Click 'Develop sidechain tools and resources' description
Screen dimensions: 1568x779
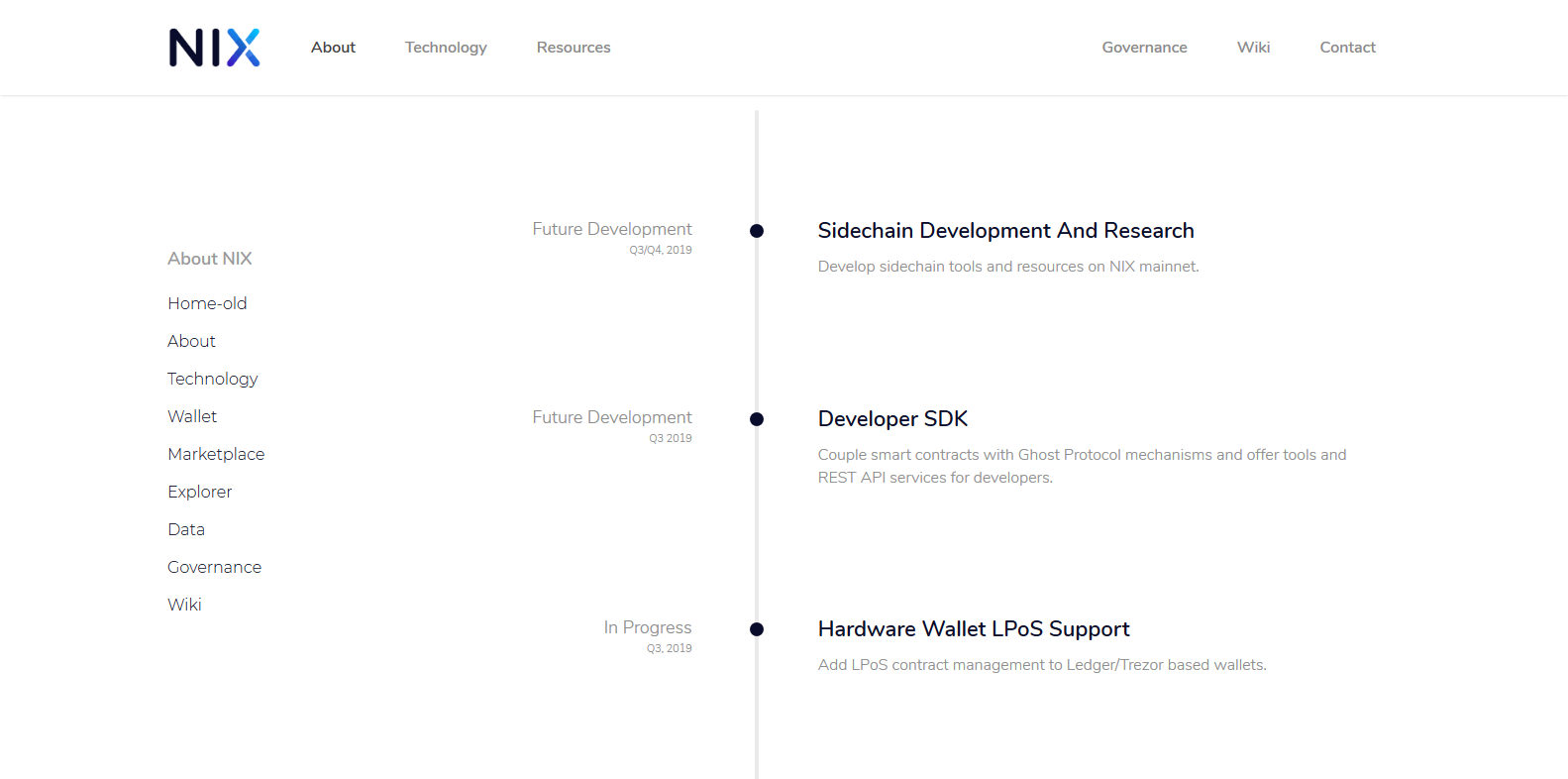tap(1008, 267)
